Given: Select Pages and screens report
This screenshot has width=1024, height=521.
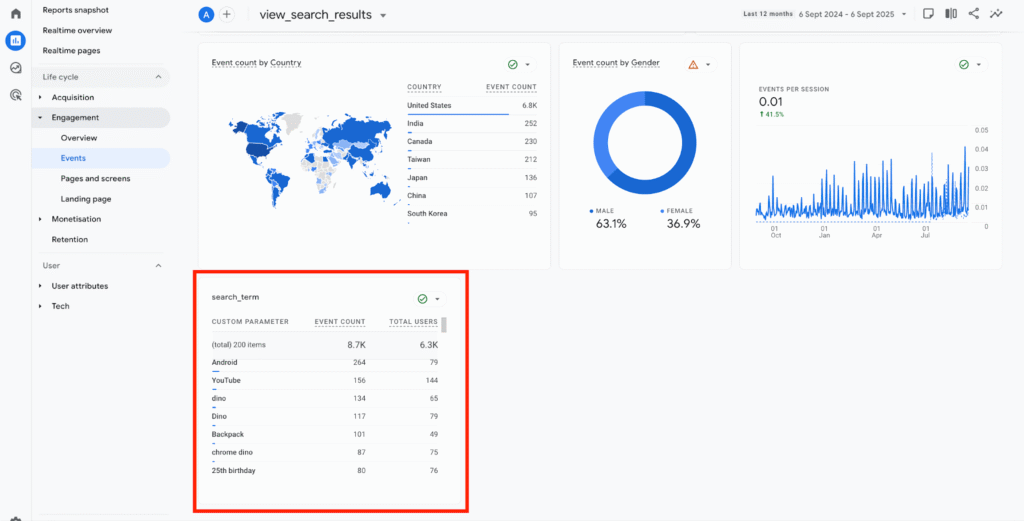Looking at the screenshot, I should tap(95, 179).
